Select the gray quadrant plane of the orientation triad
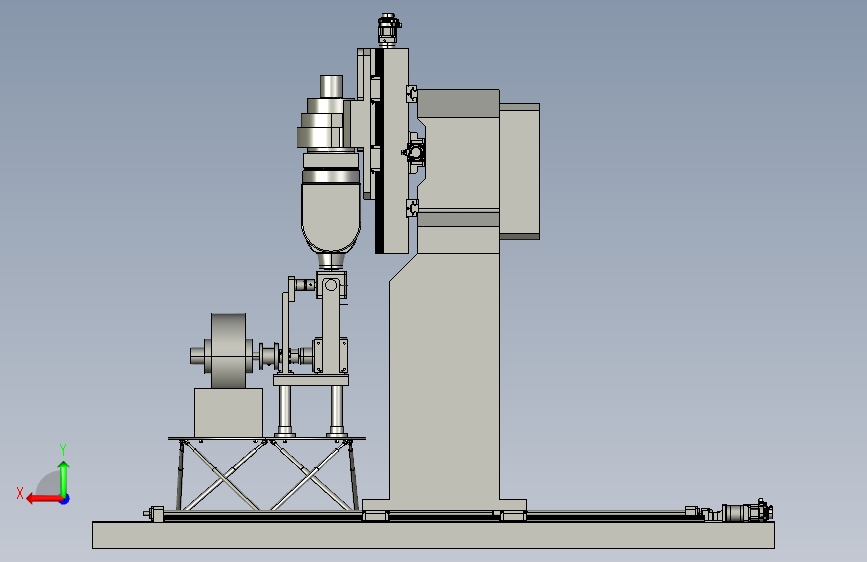The height and width of the screenshot is (562, 867). click(51, 485)
